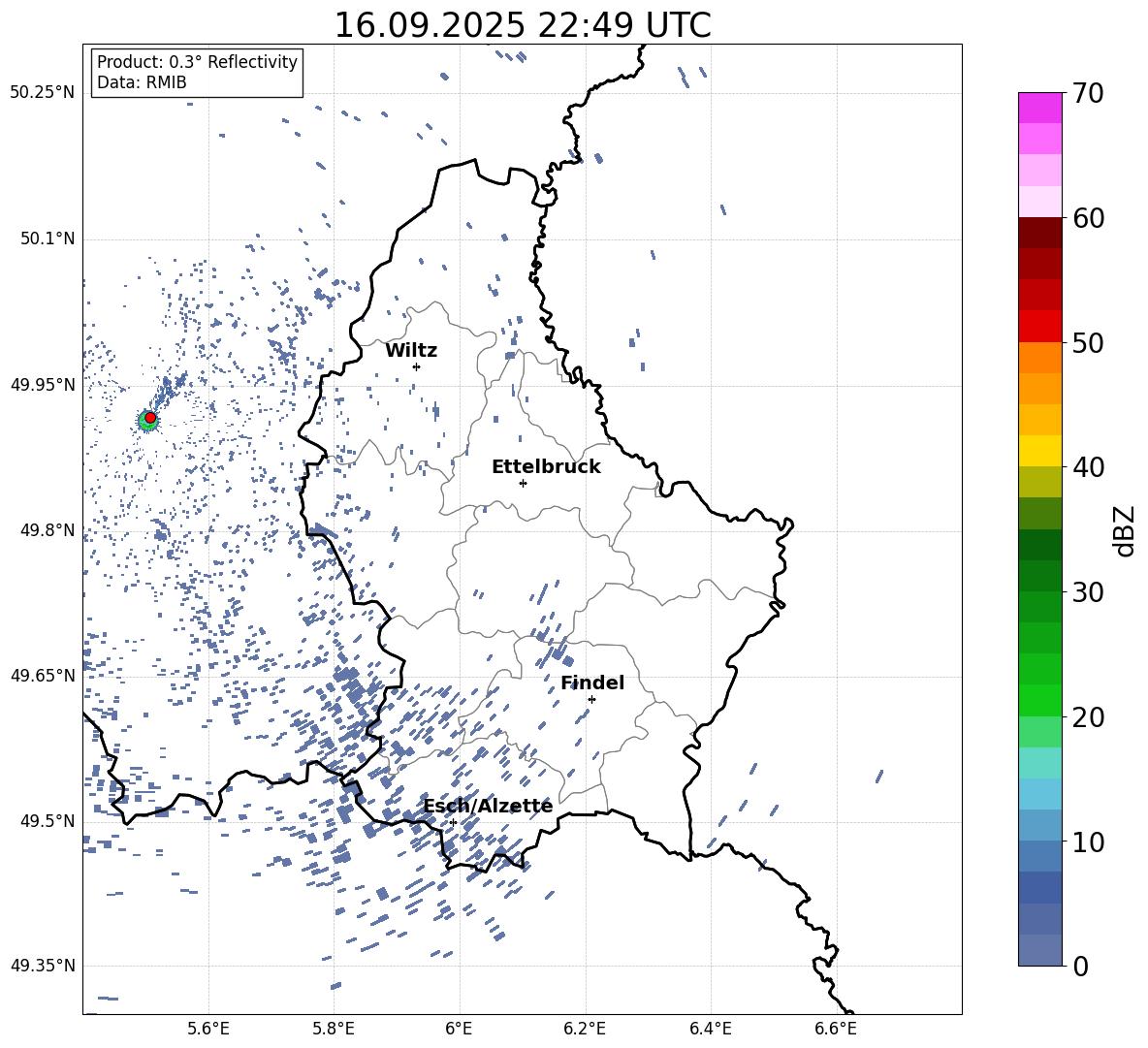Click the turquoise swatch below 20
Viewport: 1148px width, 1048px height.
click(1039, 763)
